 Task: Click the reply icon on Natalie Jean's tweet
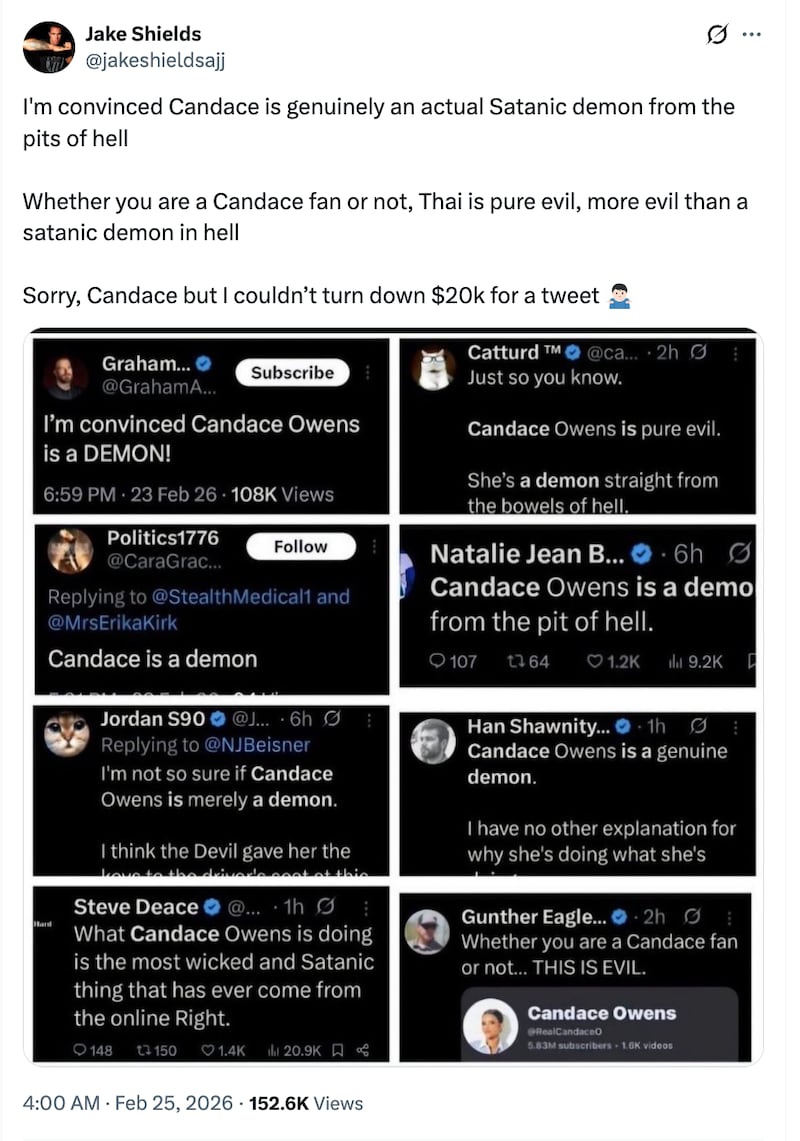point(437,661)
